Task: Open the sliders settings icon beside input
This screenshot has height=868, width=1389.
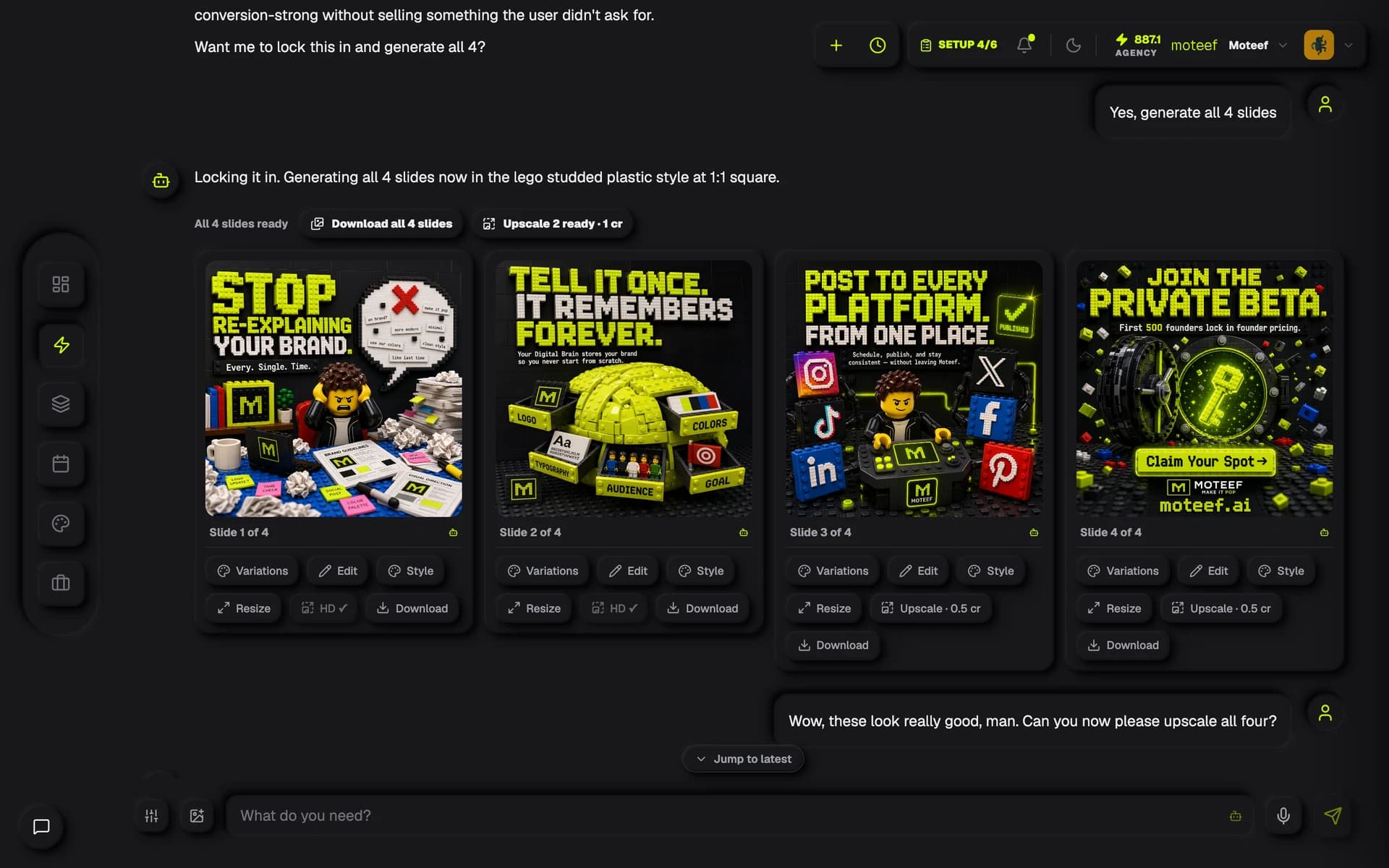Action: click(x=151, y=816)
